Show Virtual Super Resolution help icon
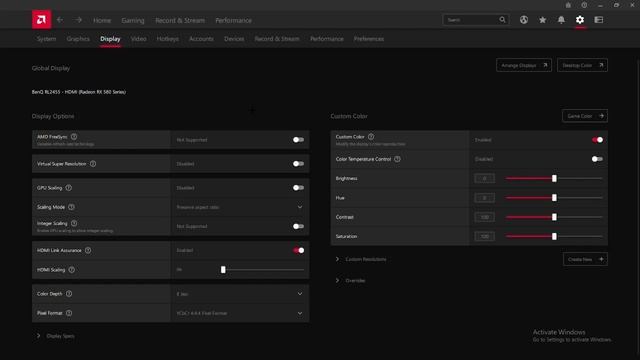 pyautogui.click(x=93, y=164)
